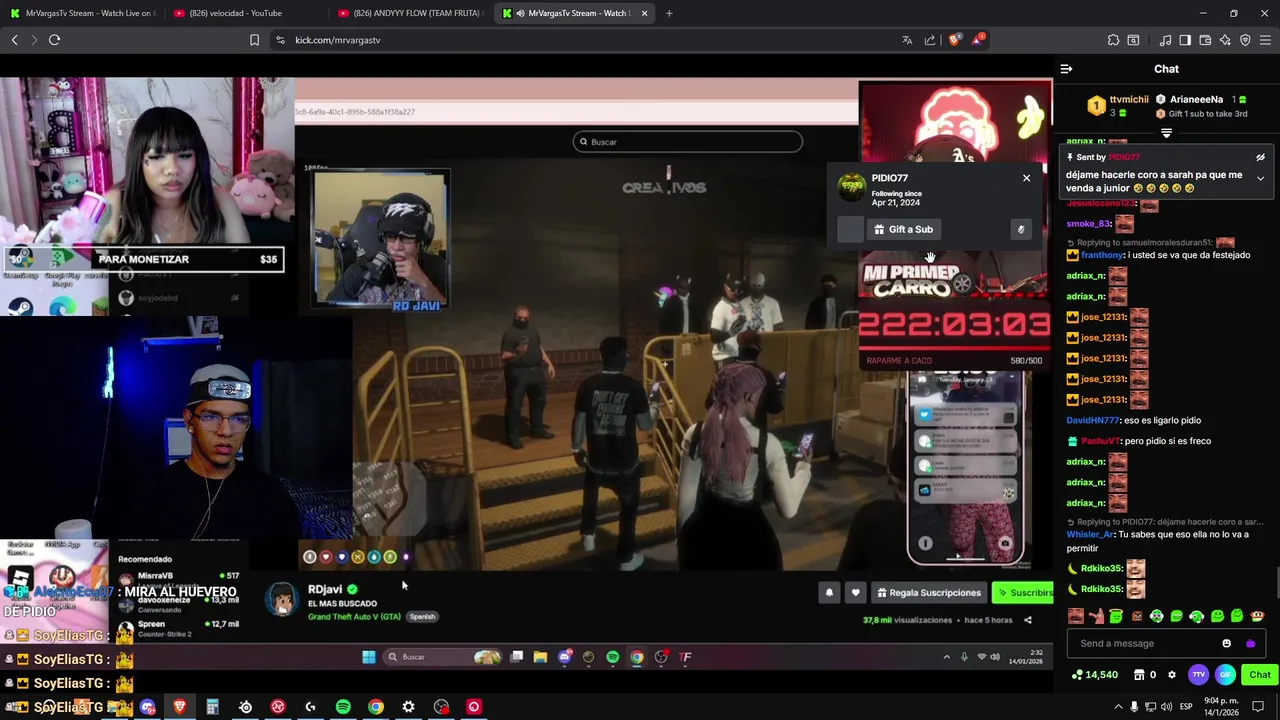The height and width of the screenshot is (720, 1280).
Task: Click ArianeeeNa in gift leaderboard
Action: (1196, 100)
